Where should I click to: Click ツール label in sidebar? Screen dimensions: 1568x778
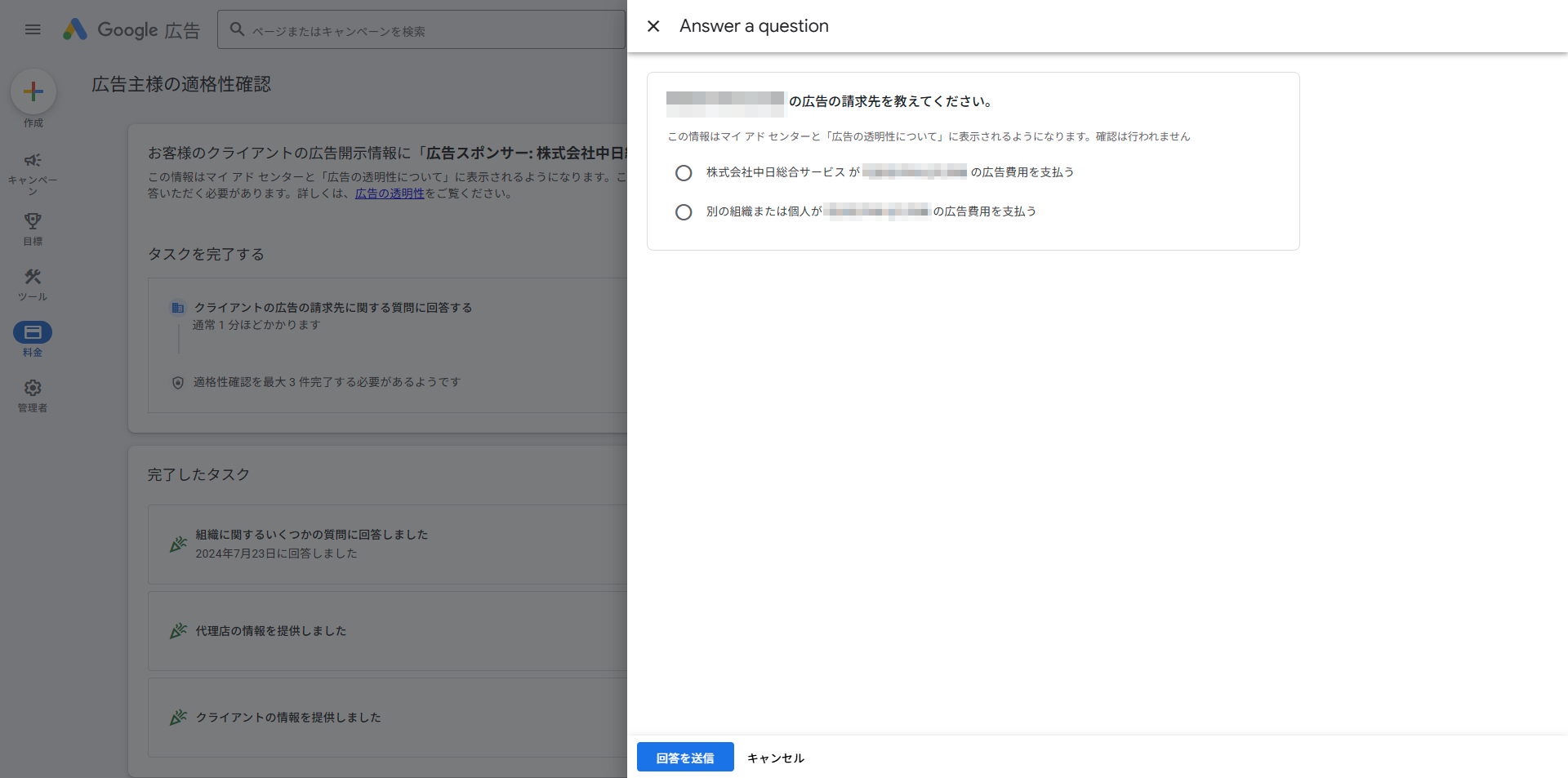pyautogui.click(x=33, y=297)
